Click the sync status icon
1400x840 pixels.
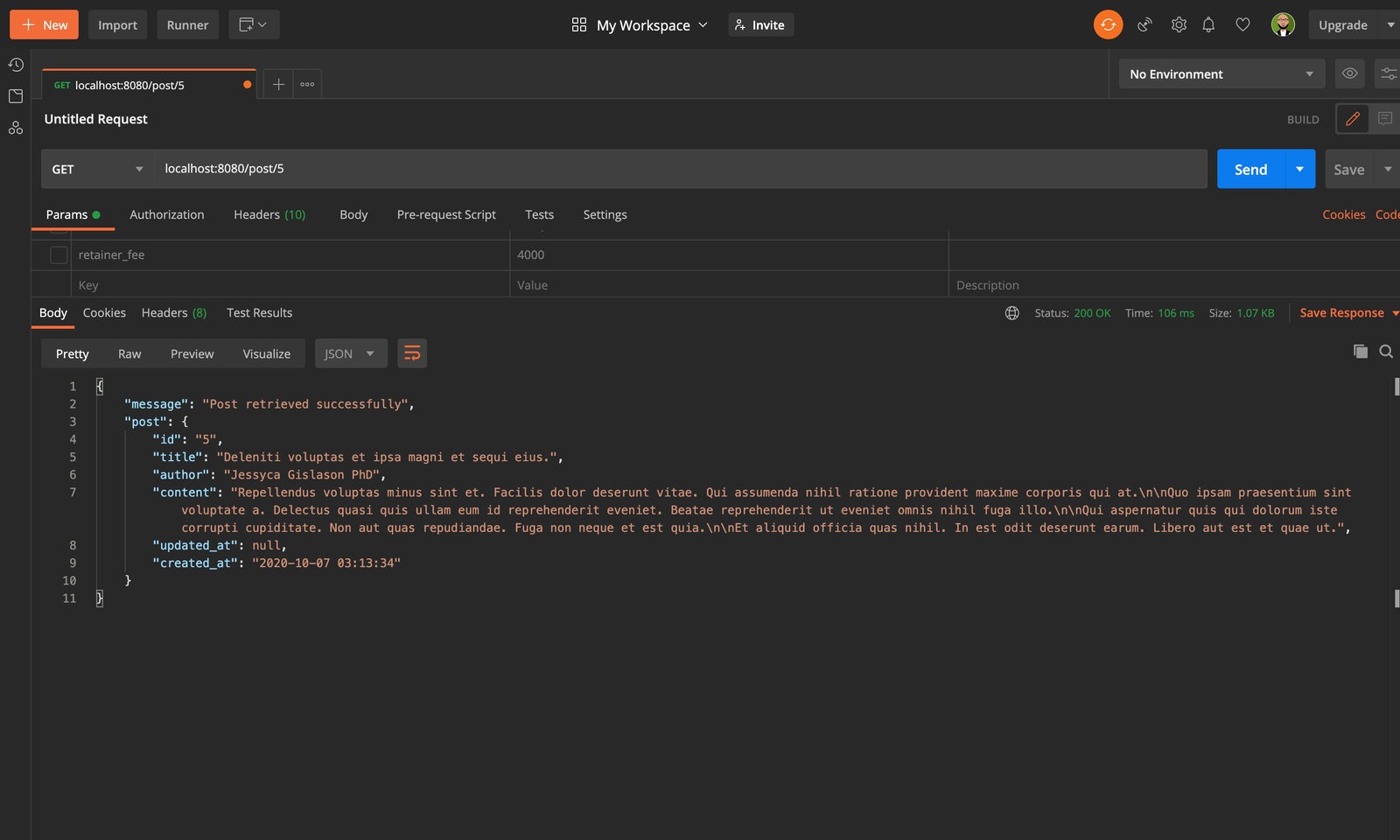[1108, 24]
